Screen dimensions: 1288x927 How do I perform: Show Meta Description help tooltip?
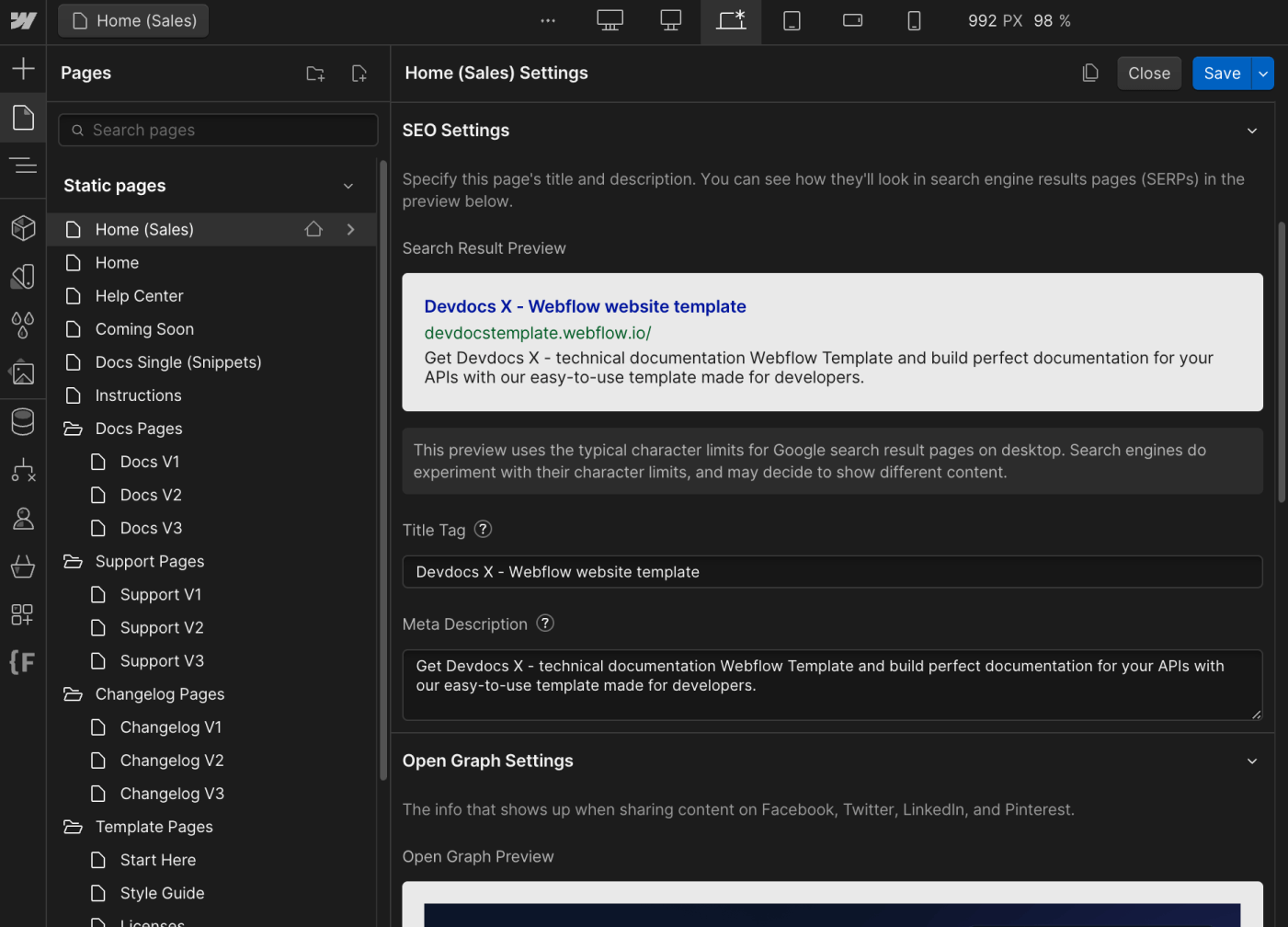tap(545, 623)
